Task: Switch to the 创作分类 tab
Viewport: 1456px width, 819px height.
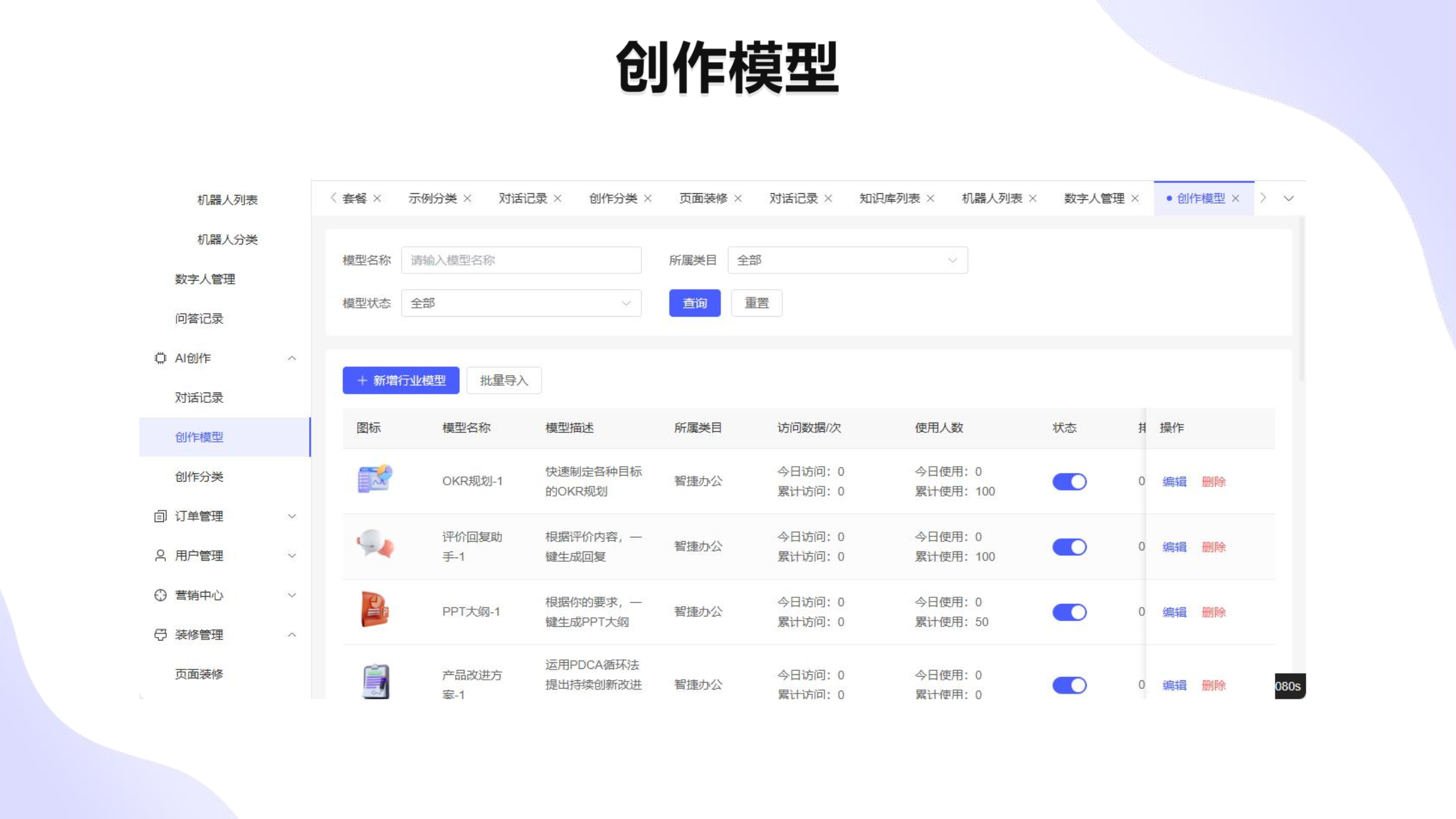Action: click(613, 198)
